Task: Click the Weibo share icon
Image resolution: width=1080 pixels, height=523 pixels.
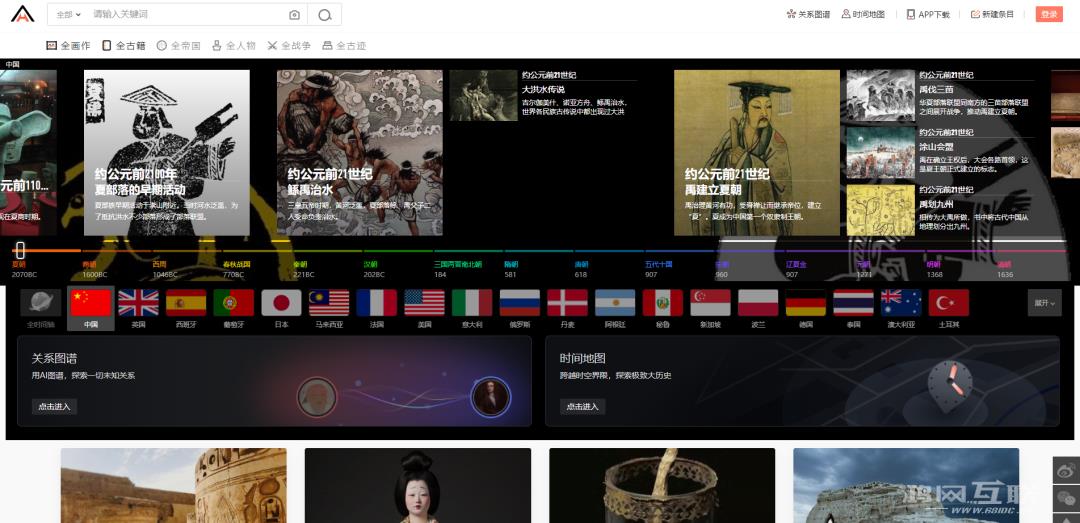Action: pyautogui.click(x=1066, y=471)
